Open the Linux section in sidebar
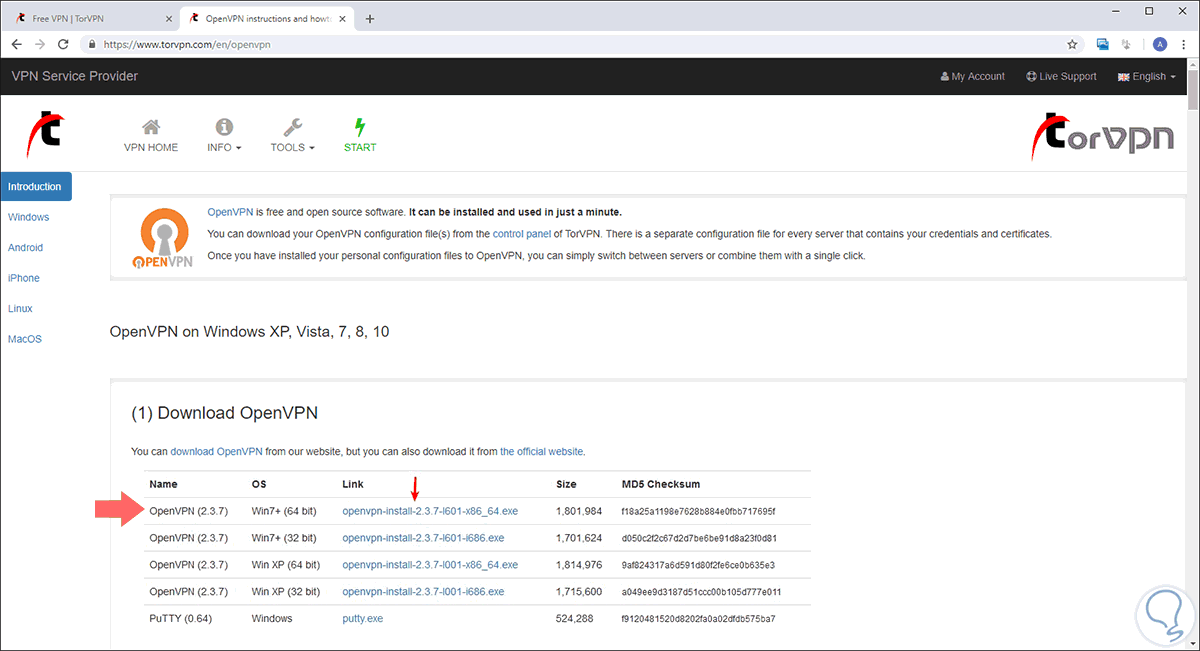 click(x=20, y=309)
